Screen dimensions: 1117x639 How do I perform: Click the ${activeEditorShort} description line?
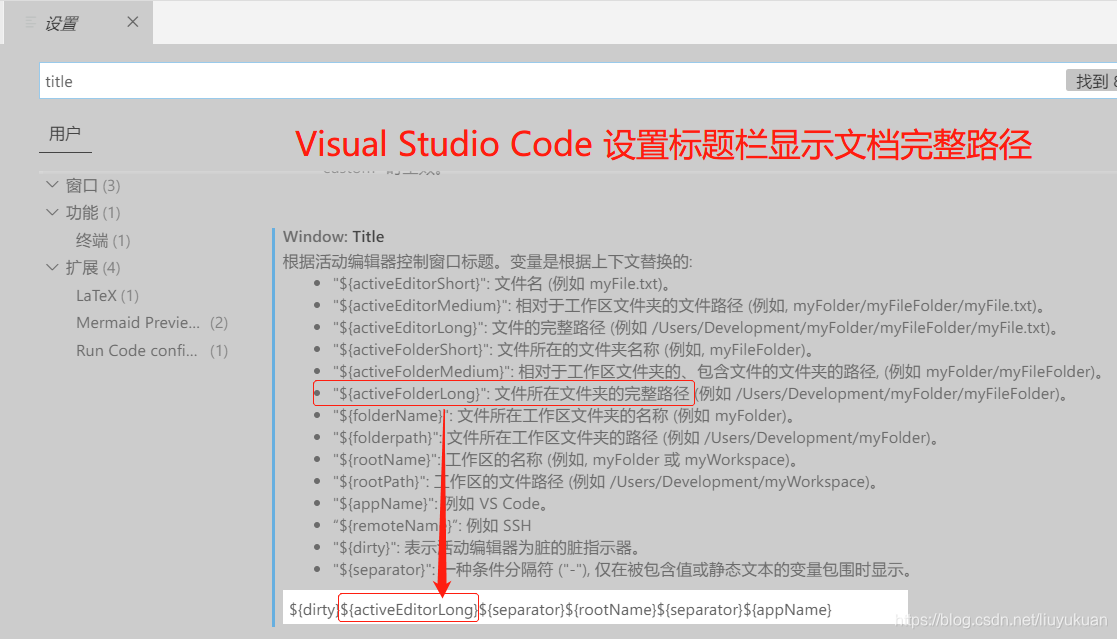point(502,284)
